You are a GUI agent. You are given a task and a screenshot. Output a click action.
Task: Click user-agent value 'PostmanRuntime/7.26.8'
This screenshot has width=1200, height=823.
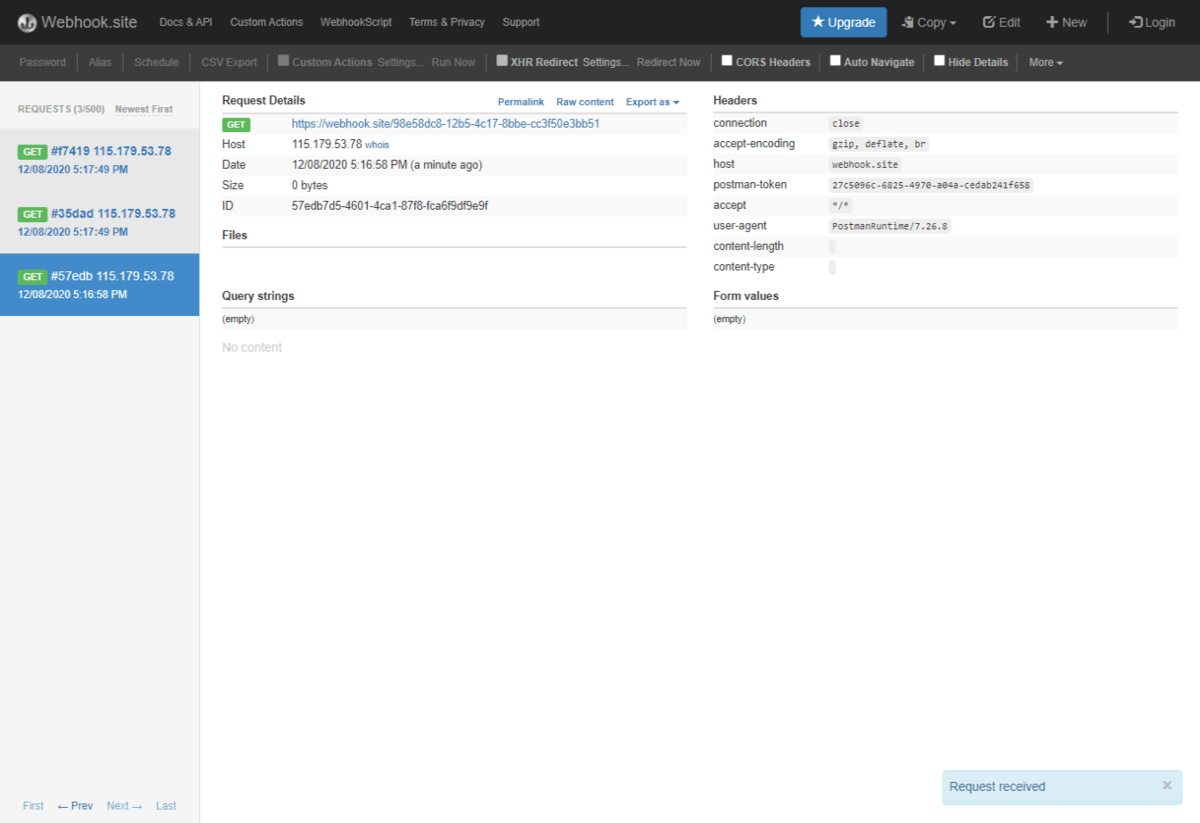click(890, 226)
